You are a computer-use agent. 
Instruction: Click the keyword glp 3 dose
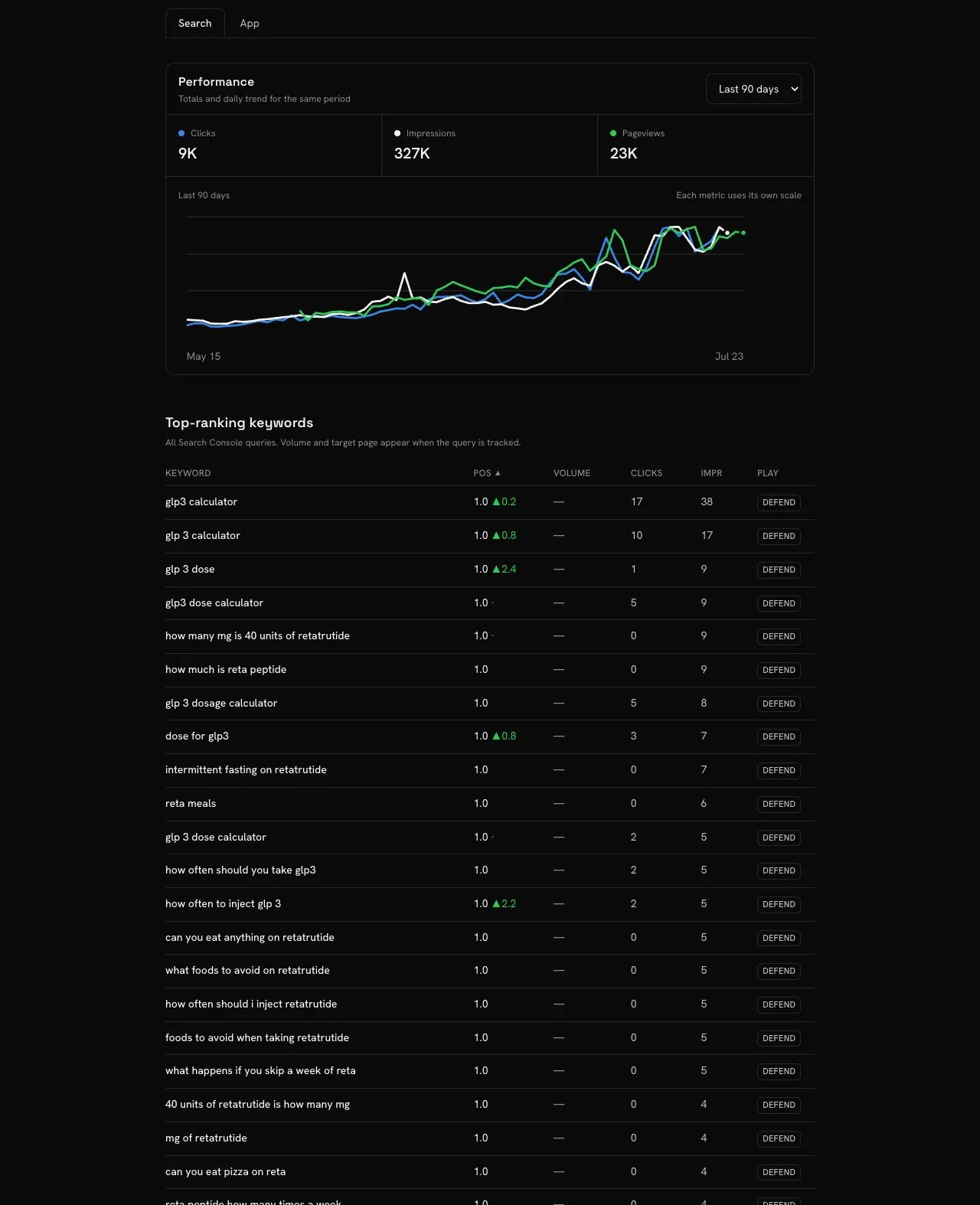(190, 570)
